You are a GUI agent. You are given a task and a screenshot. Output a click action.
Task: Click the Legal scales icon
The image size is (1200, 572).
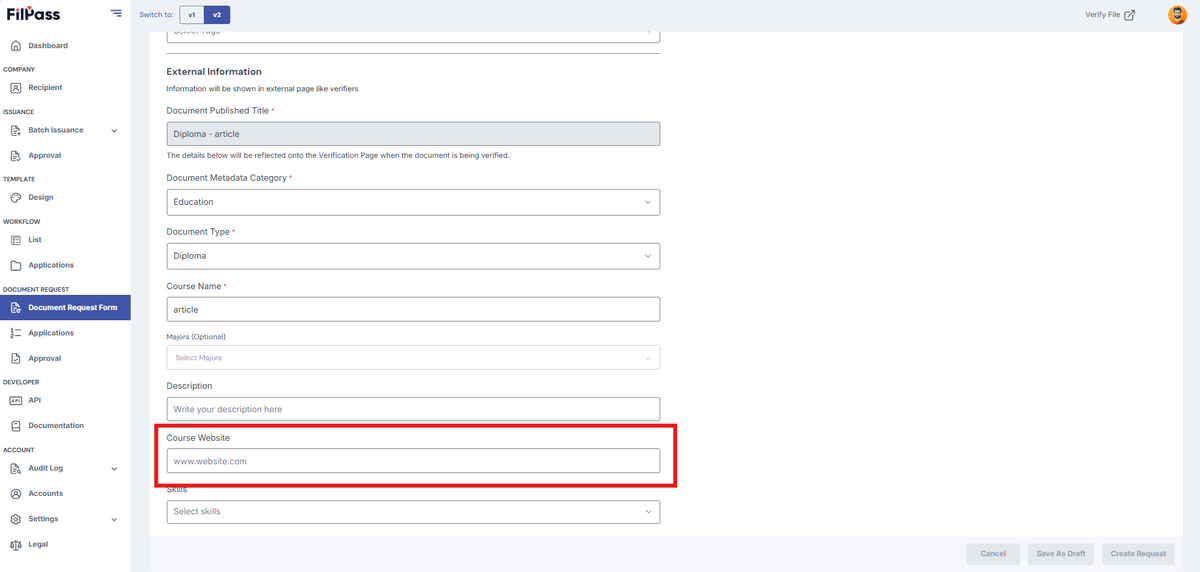16,545
